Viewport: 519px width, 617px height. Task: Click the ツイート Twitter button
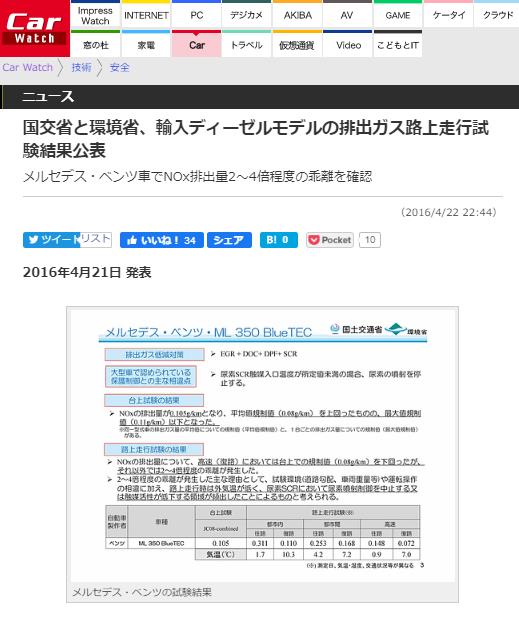pos(52,240)
